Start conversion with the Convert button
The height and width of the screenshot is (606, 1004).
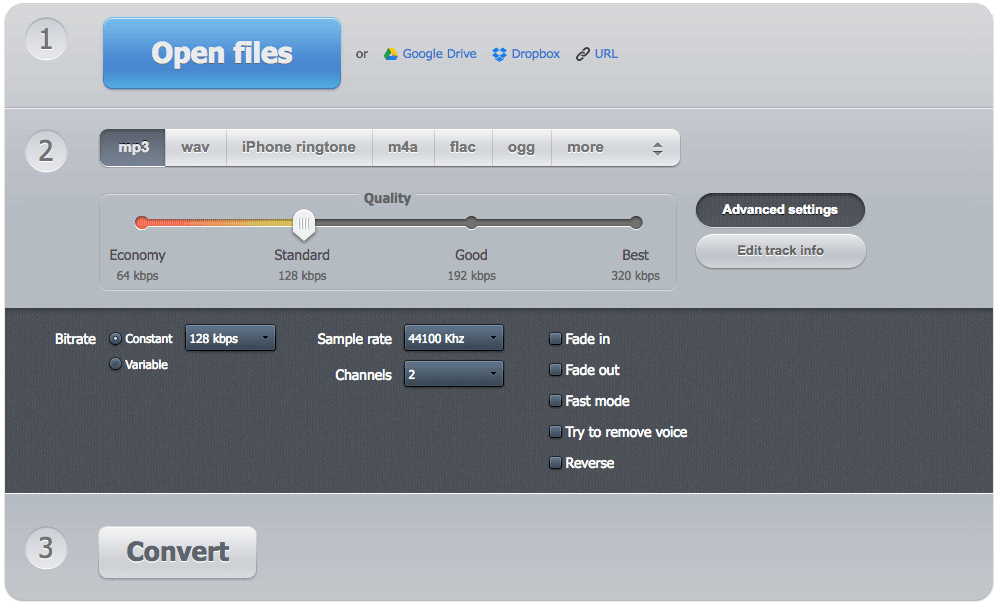177,552
